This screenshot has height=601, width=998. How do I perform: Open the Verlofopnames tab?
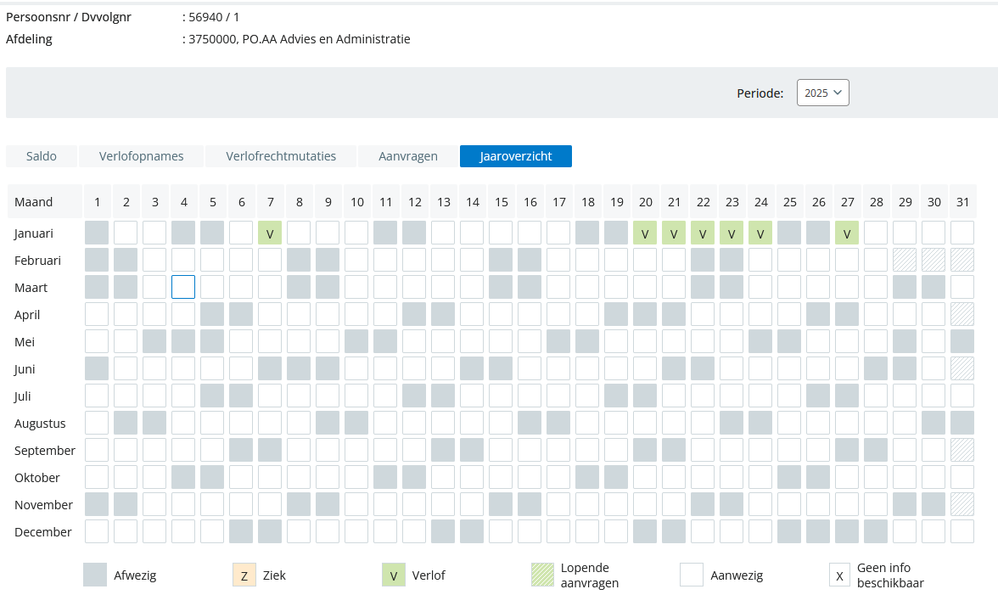click(x=141, y=156)
